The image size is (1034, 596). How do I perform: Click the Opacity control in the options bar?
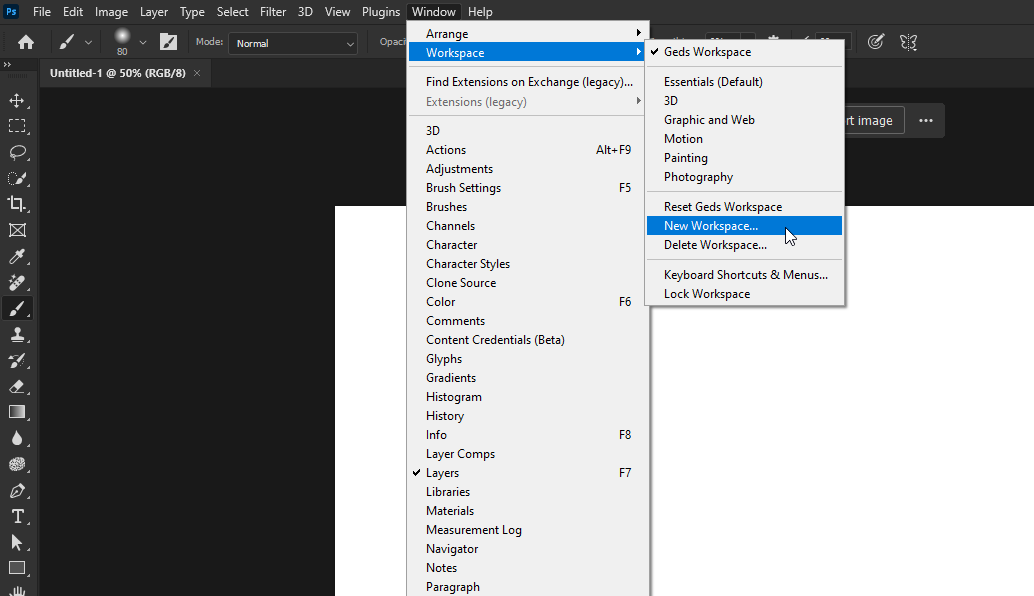392,42
